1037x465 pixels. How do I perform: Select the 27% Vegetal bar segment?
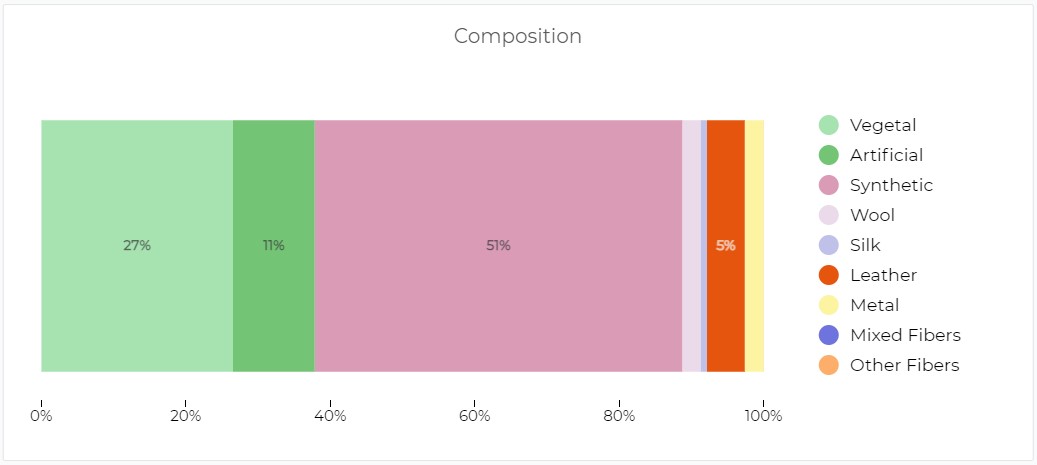point(137,246)
